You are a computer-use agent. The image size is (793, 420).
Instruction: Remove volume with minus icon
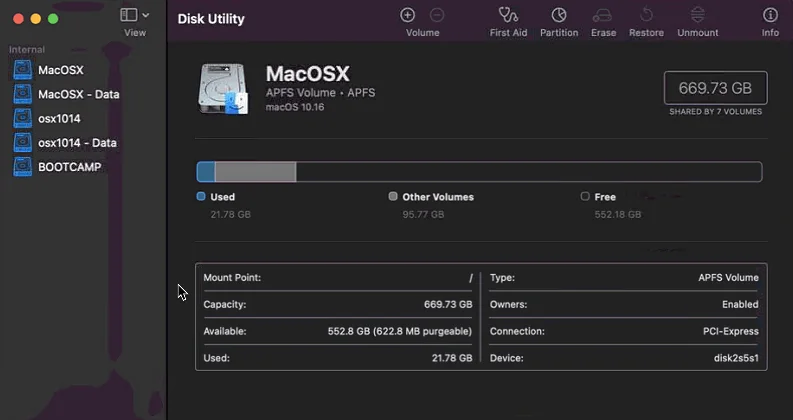click(437, 15)
